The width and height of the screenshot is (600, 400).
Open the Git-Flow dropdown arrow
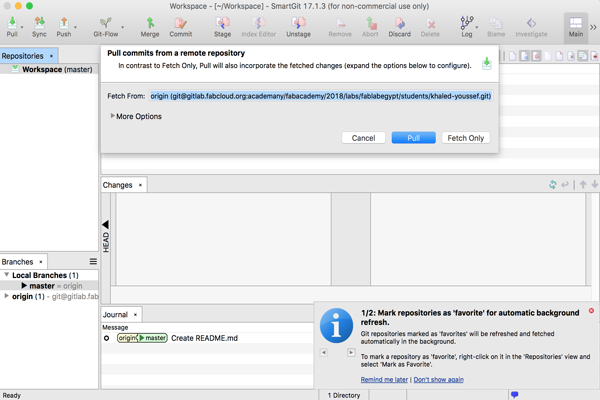(x=122, y=27)
